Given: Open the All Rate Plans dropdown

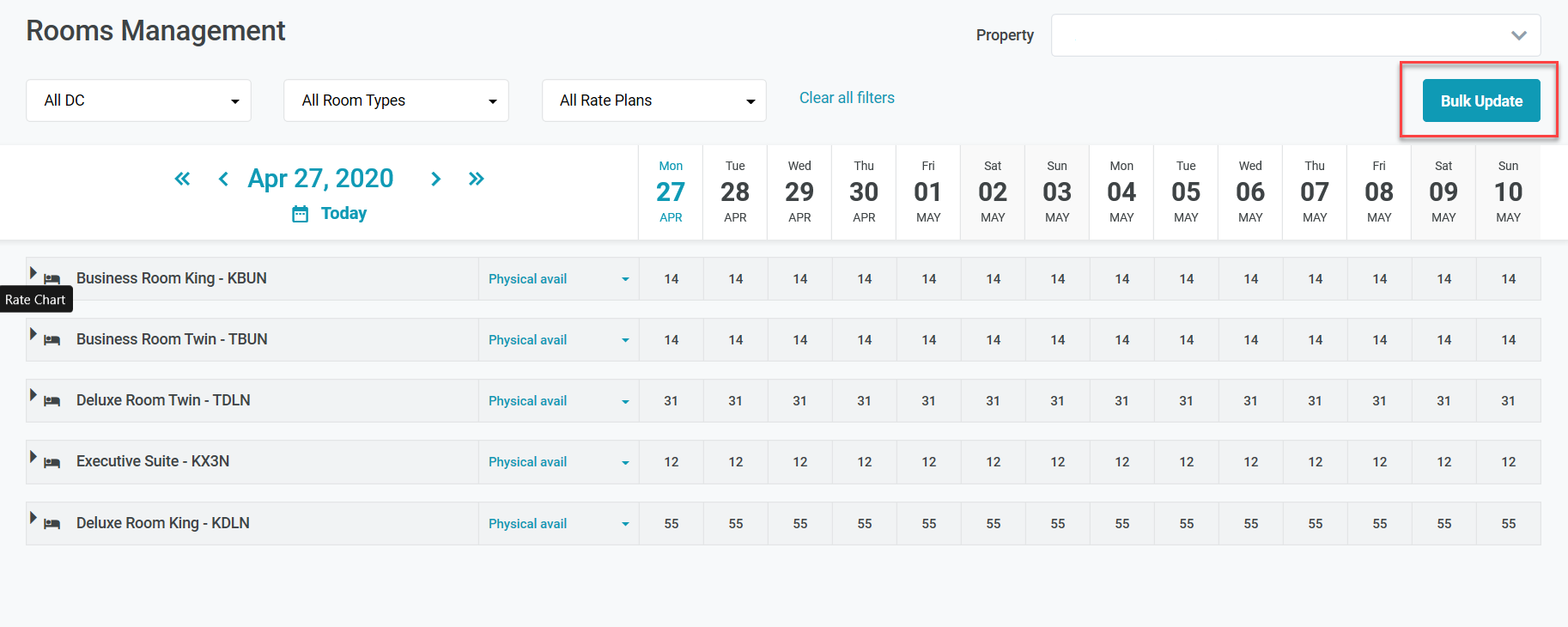Looking at the screenshot, I should pos(653,100).
